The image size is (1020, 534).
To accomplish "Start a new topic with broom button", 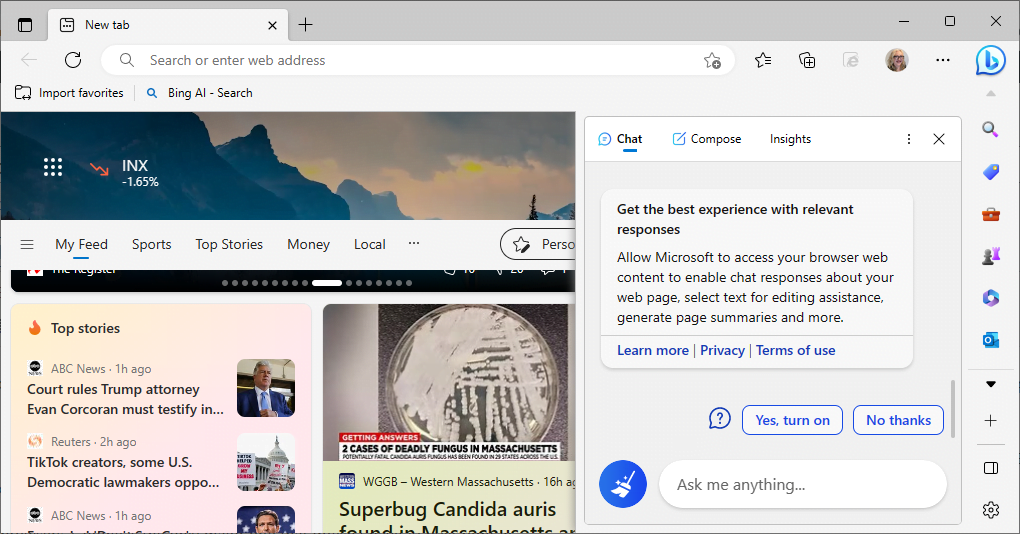I will pyautogui.click(x=623, y=484).
